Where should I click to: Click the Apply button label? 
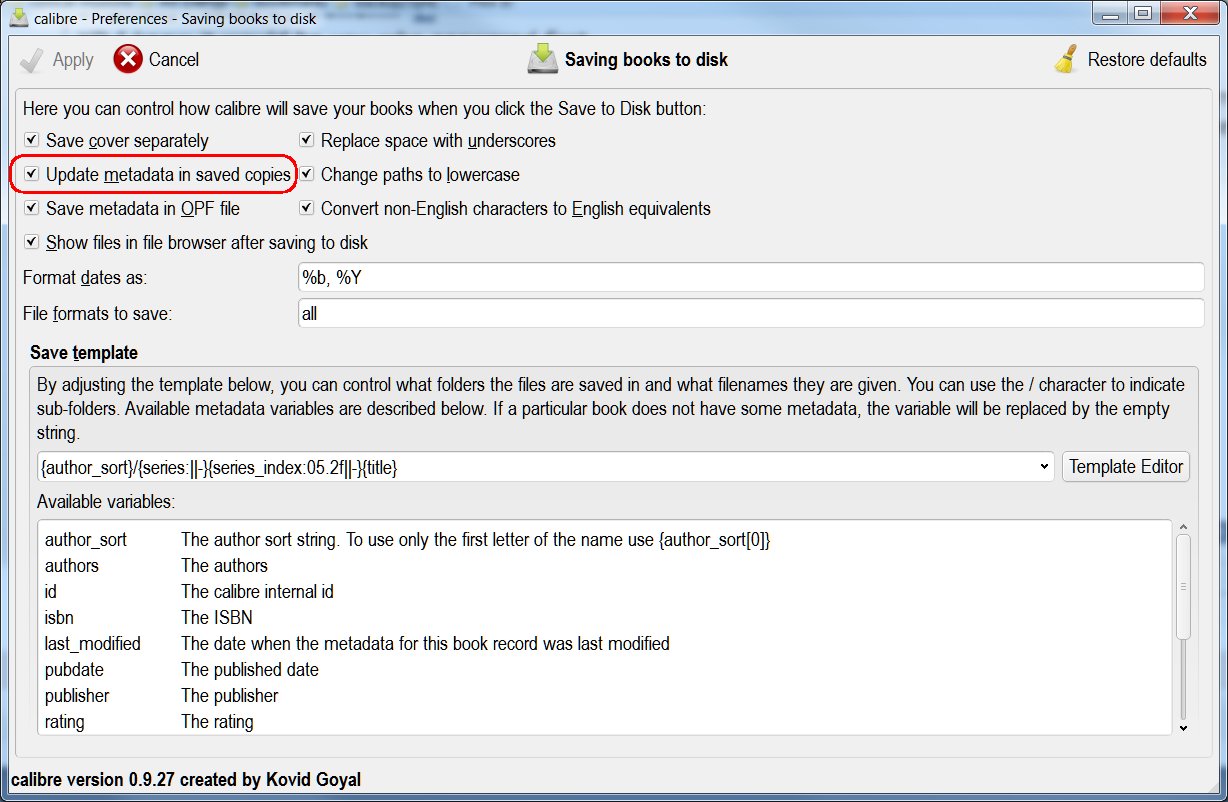[x=73, y=60]
